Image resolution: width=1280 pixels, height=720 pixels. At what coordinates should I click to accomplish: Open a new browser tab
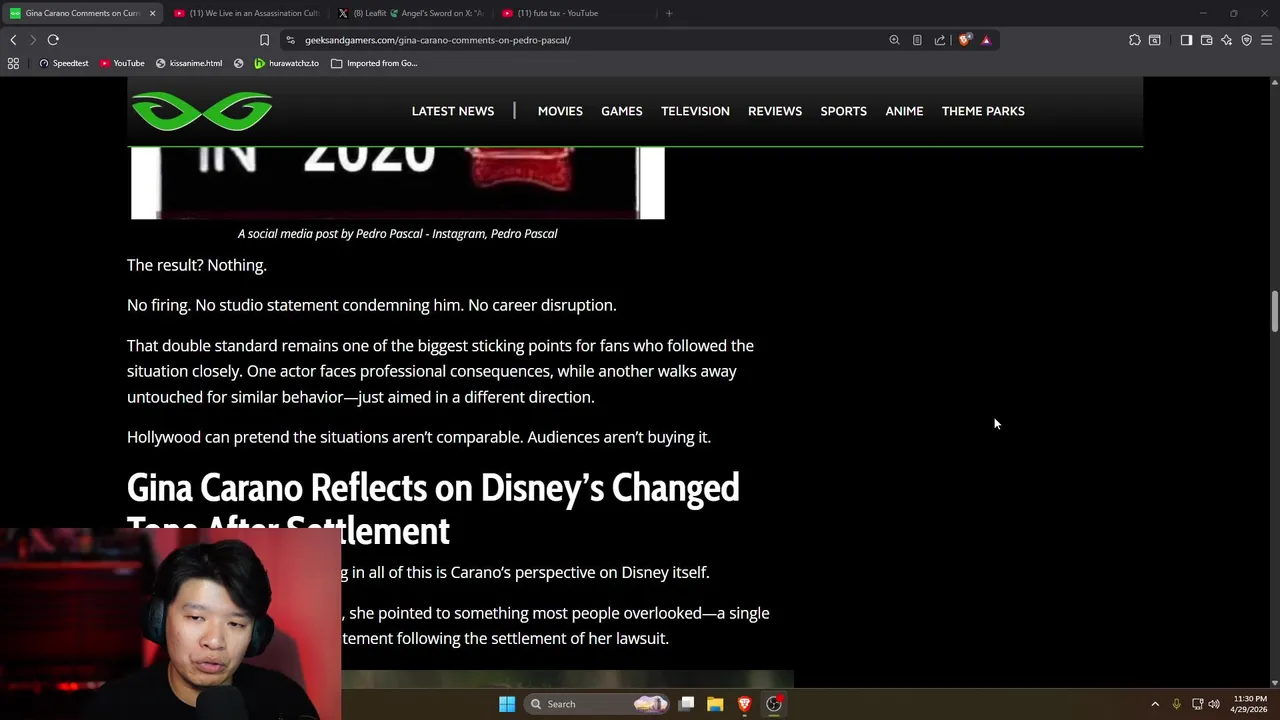(x=669, y=13)
